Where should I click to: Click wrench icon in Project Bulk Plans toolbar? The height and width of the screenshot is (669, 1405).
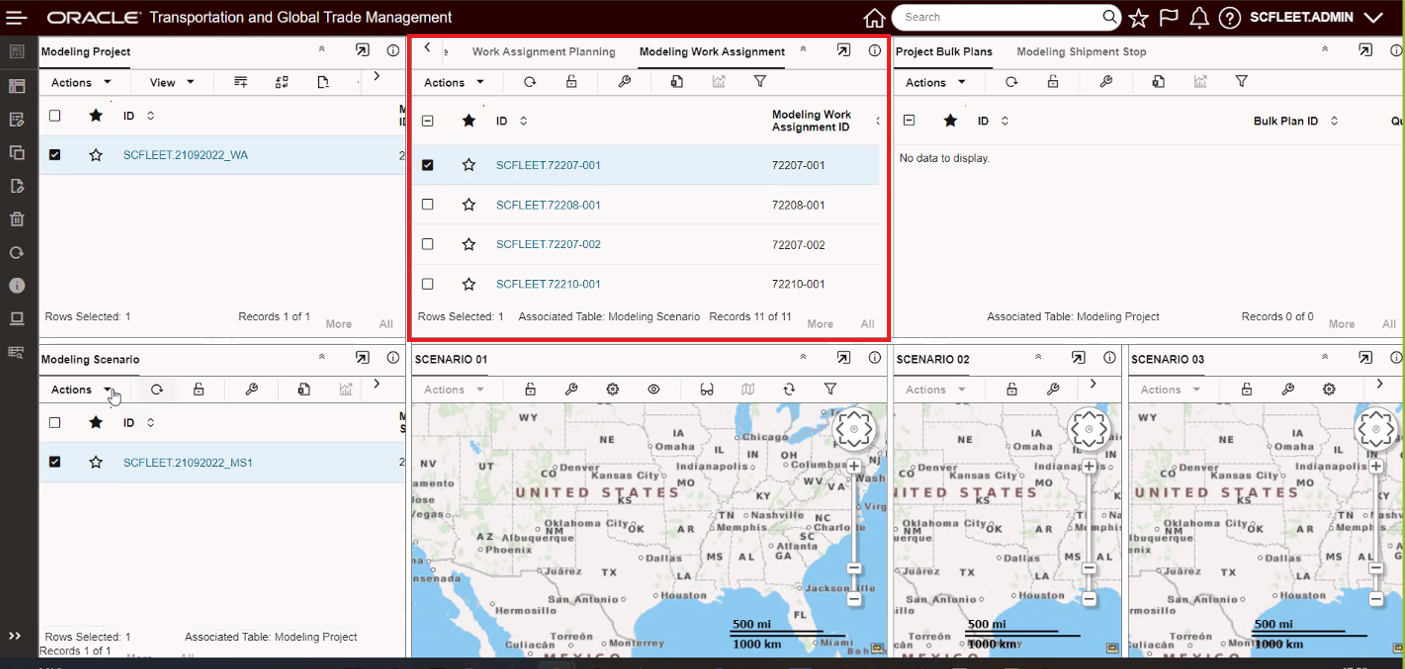click(x=1106, y=82)
